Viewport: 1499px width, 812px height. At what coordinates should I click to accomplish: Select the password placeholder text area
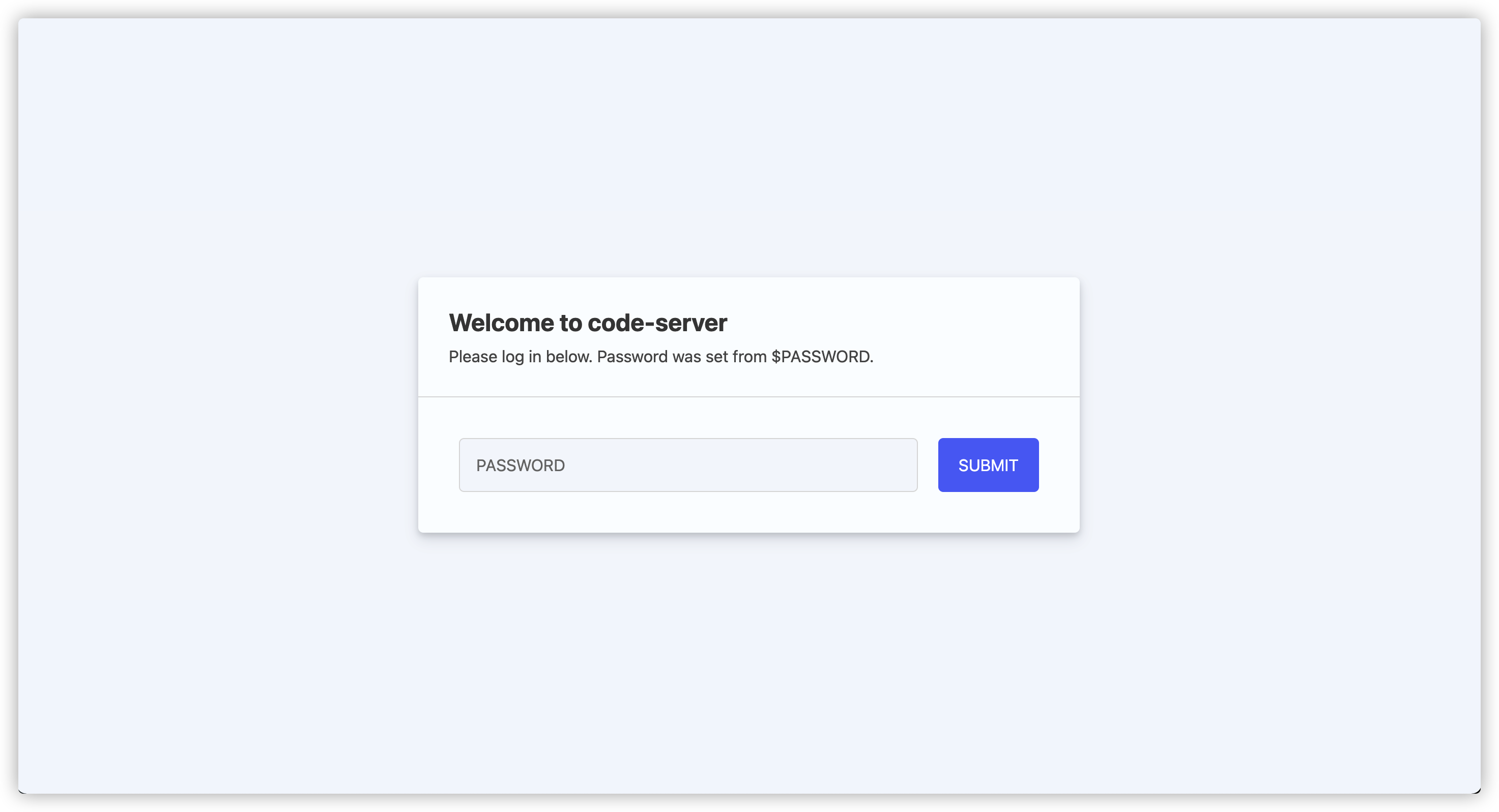[688, 465]
